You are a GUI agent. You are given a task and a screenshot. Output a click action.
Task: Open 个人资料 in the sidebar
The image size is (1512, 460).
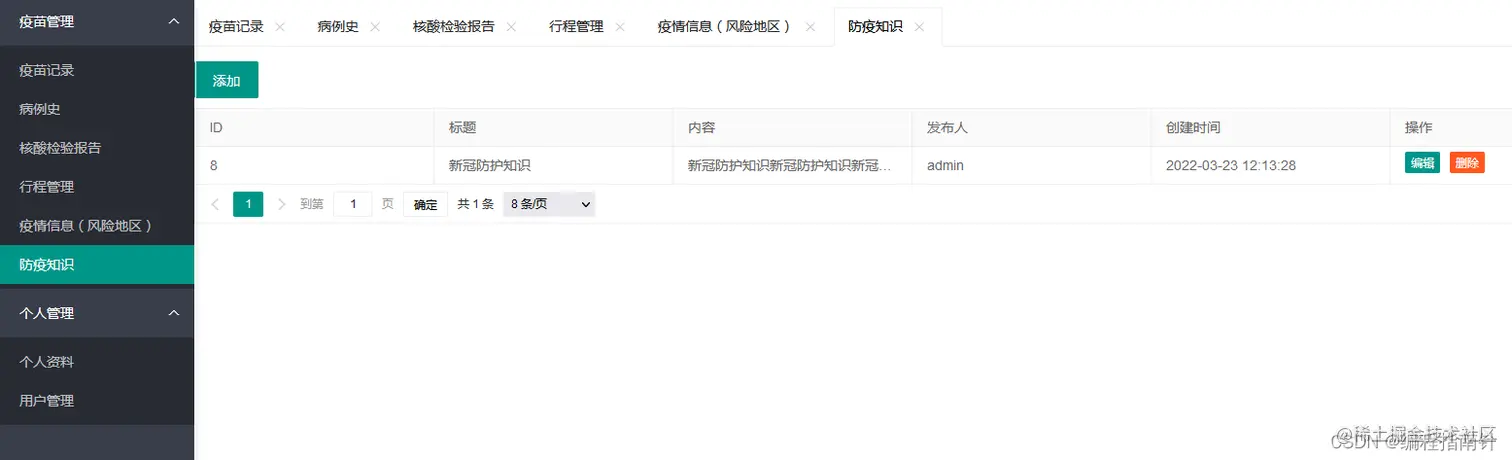97,362
